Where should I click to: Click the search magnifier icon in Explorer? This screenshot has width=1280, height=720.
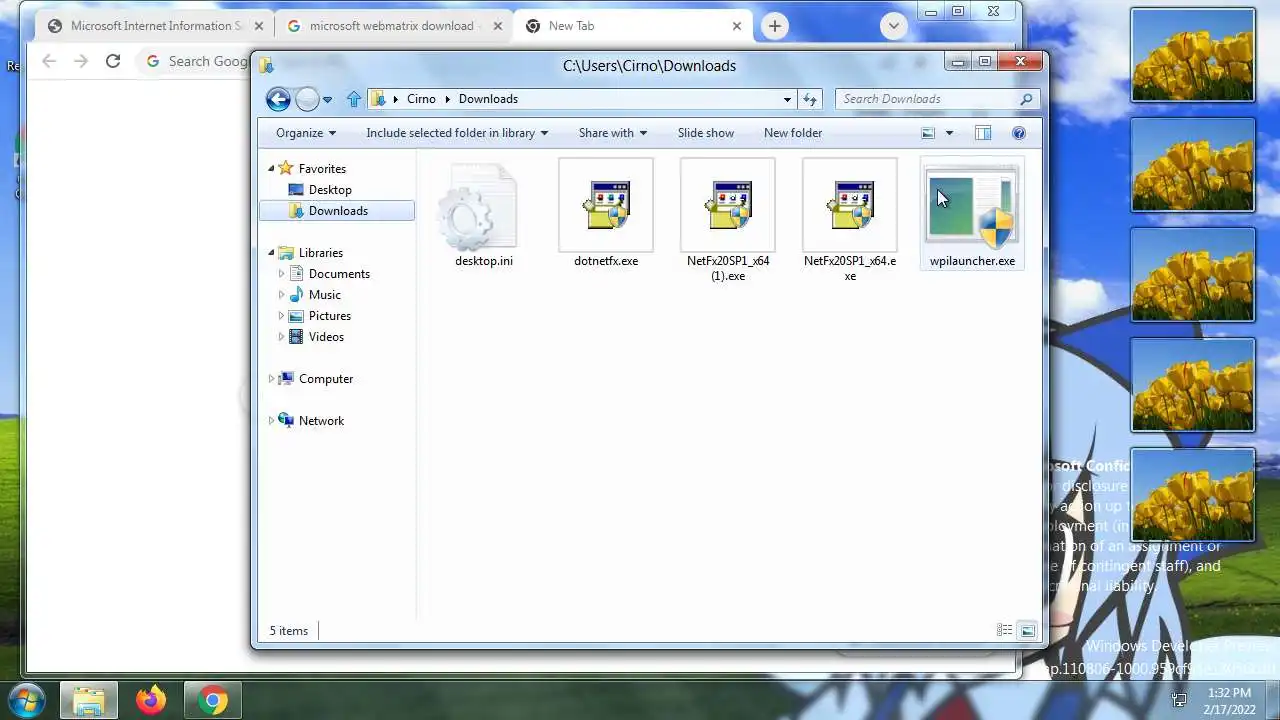pyautogui.click(x=1026, y=99)
